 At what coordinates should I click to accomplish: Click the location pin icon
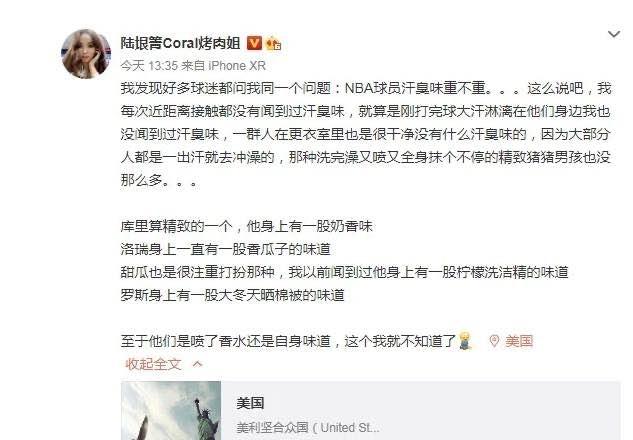click(x=494, y=341)
